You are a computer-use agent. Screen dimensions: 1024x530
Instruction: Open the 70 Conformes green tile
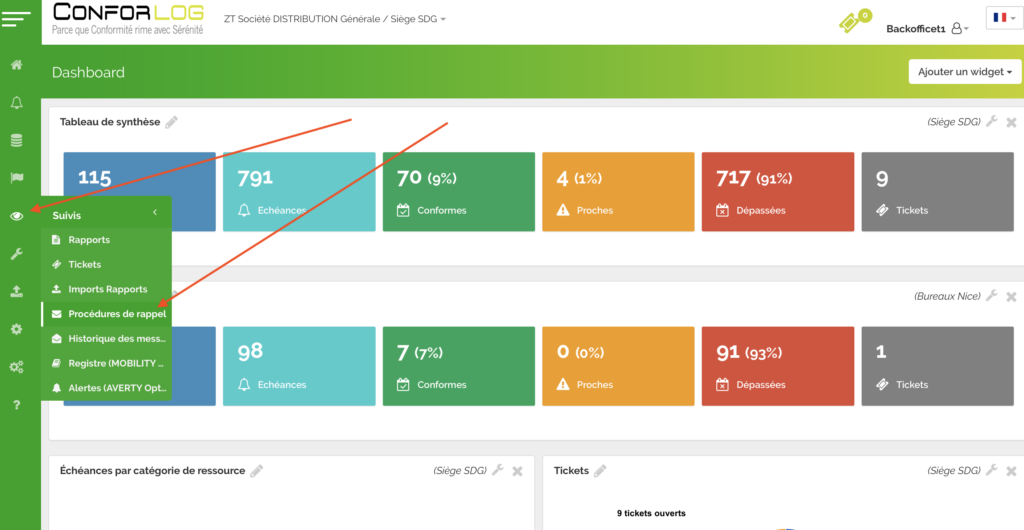[x=458, y=192]
